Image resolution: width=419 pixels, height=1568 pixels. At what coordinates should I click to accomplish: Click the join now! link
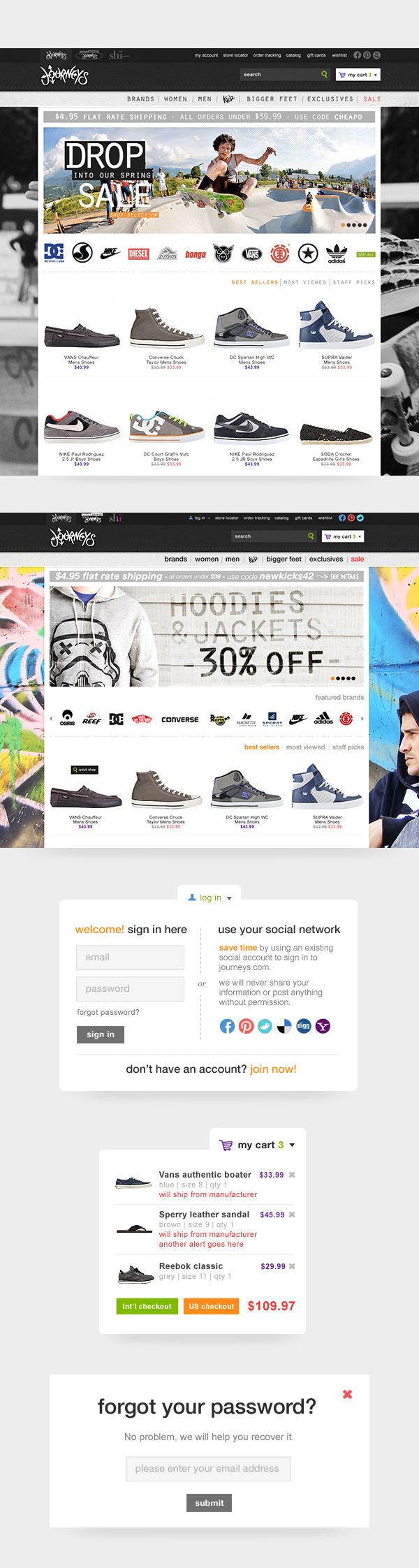273,1069
